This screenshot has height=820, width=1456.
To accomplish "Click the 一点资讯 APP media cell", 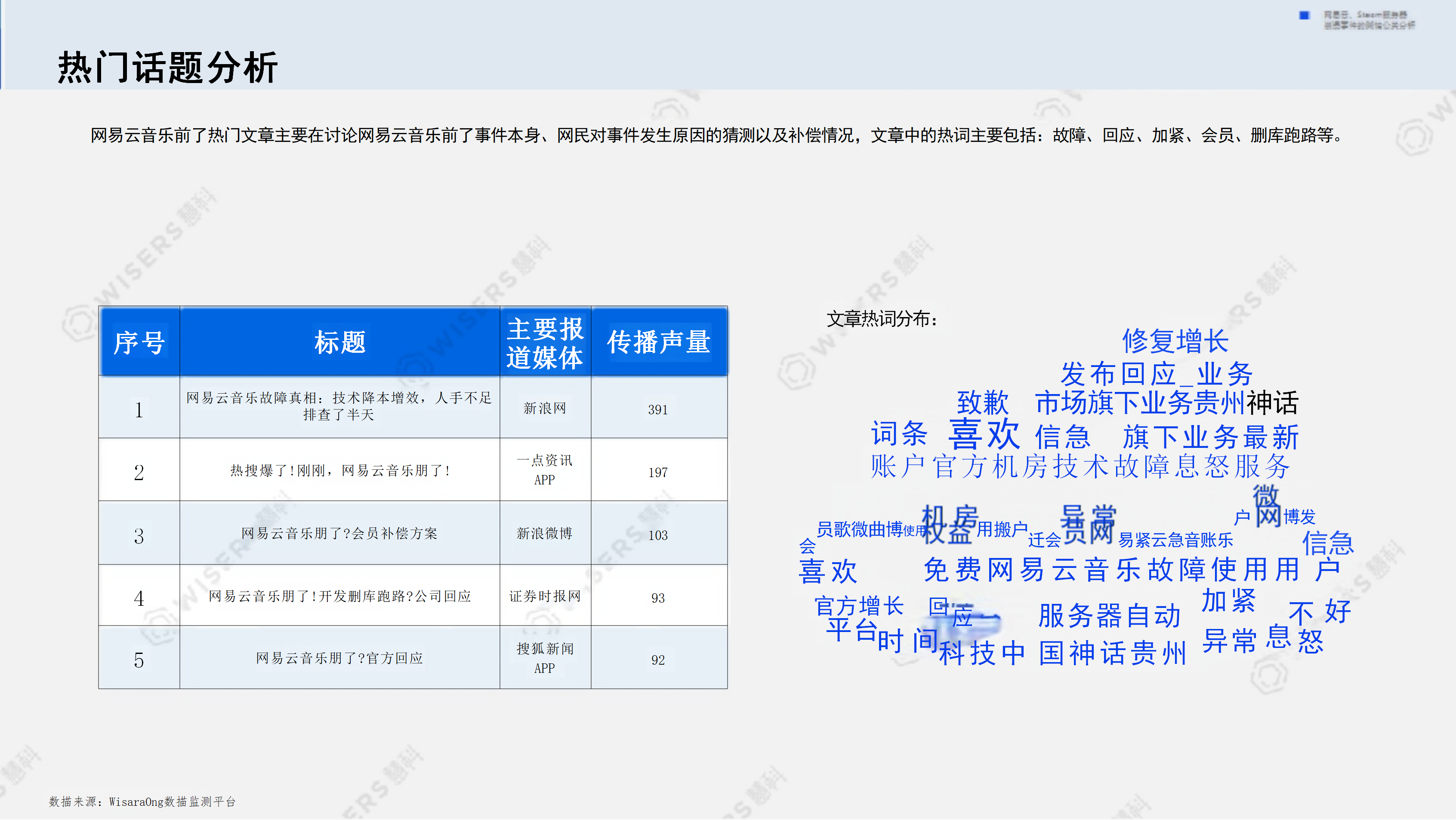I will point(545,470).
